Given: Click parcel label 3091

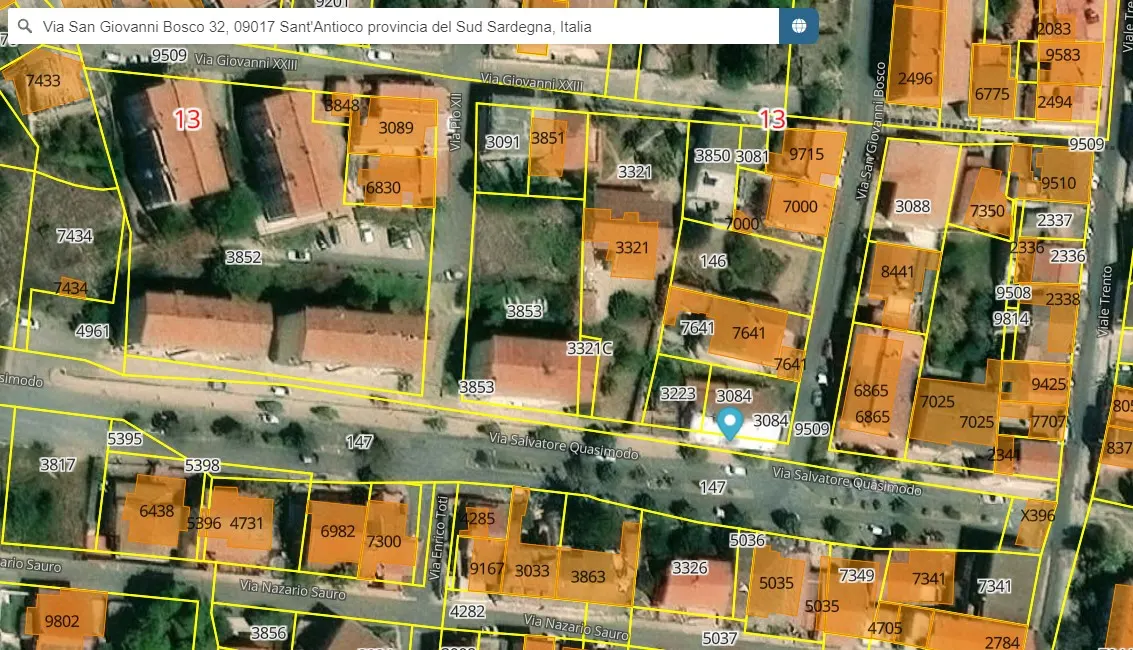Looking at the screenshot, I should pos(502,142).
